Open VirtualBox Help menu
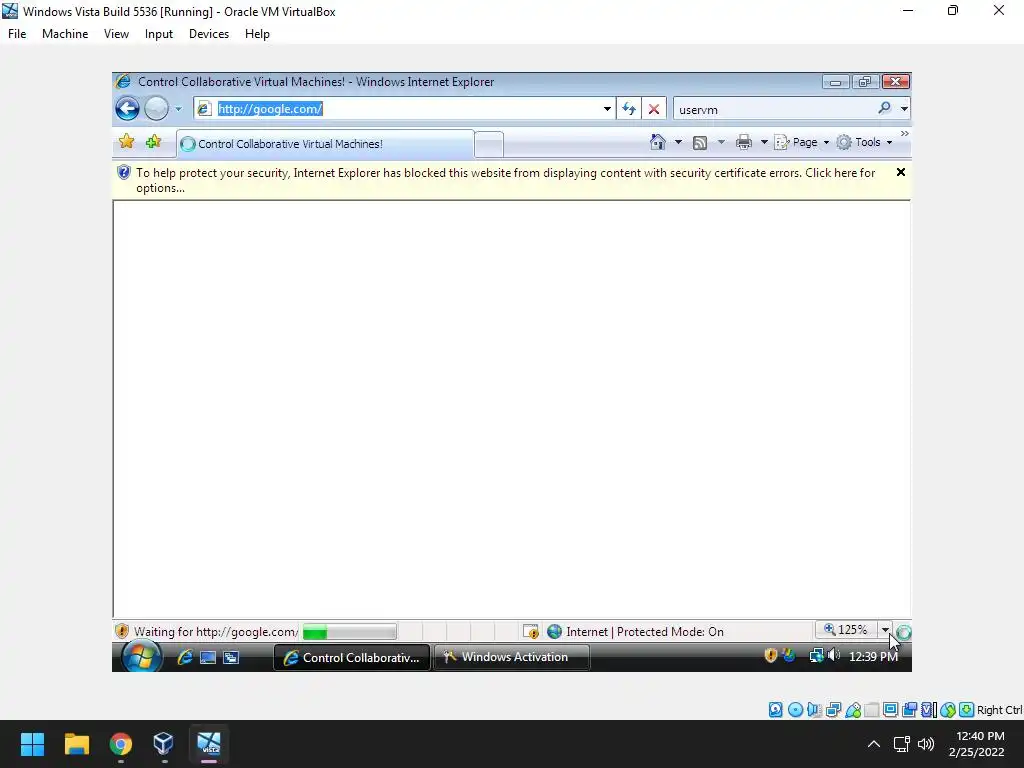This screenshot has width=1024, height=768. coord(257,34)
